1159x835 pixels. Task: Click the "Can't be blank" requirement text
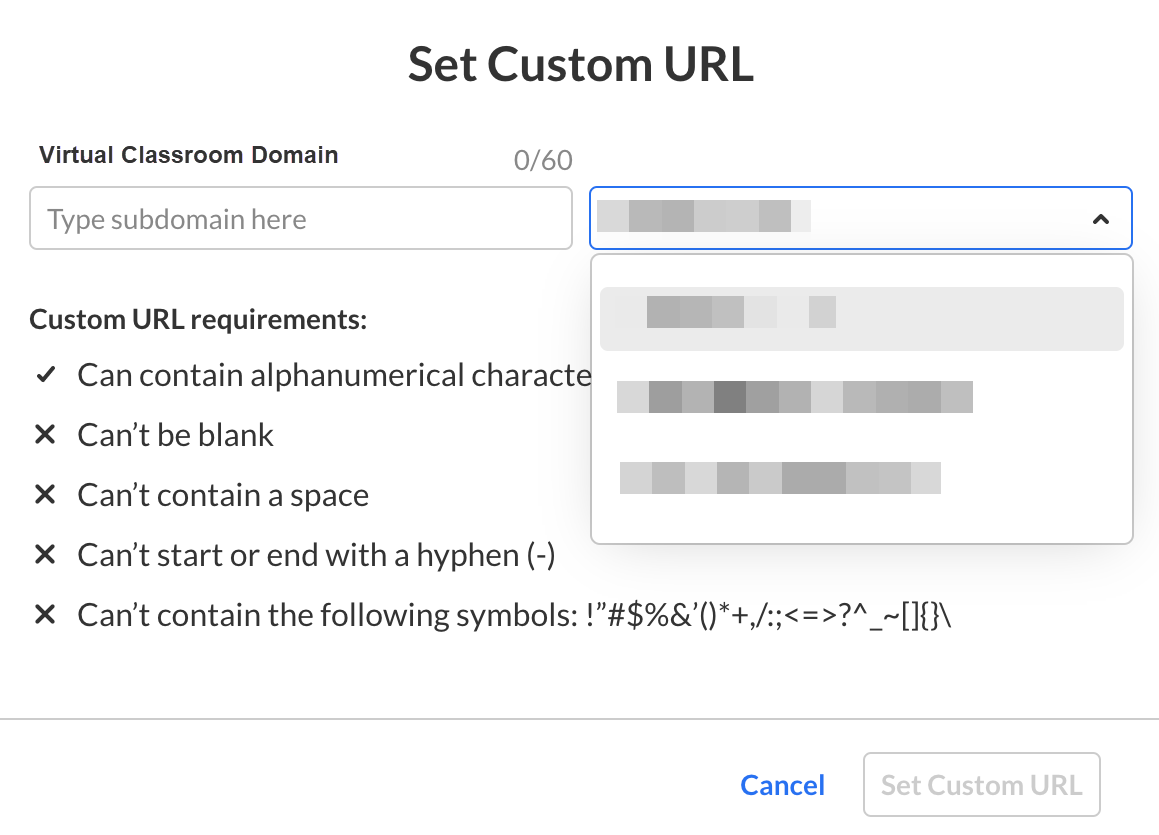(176, 436)
